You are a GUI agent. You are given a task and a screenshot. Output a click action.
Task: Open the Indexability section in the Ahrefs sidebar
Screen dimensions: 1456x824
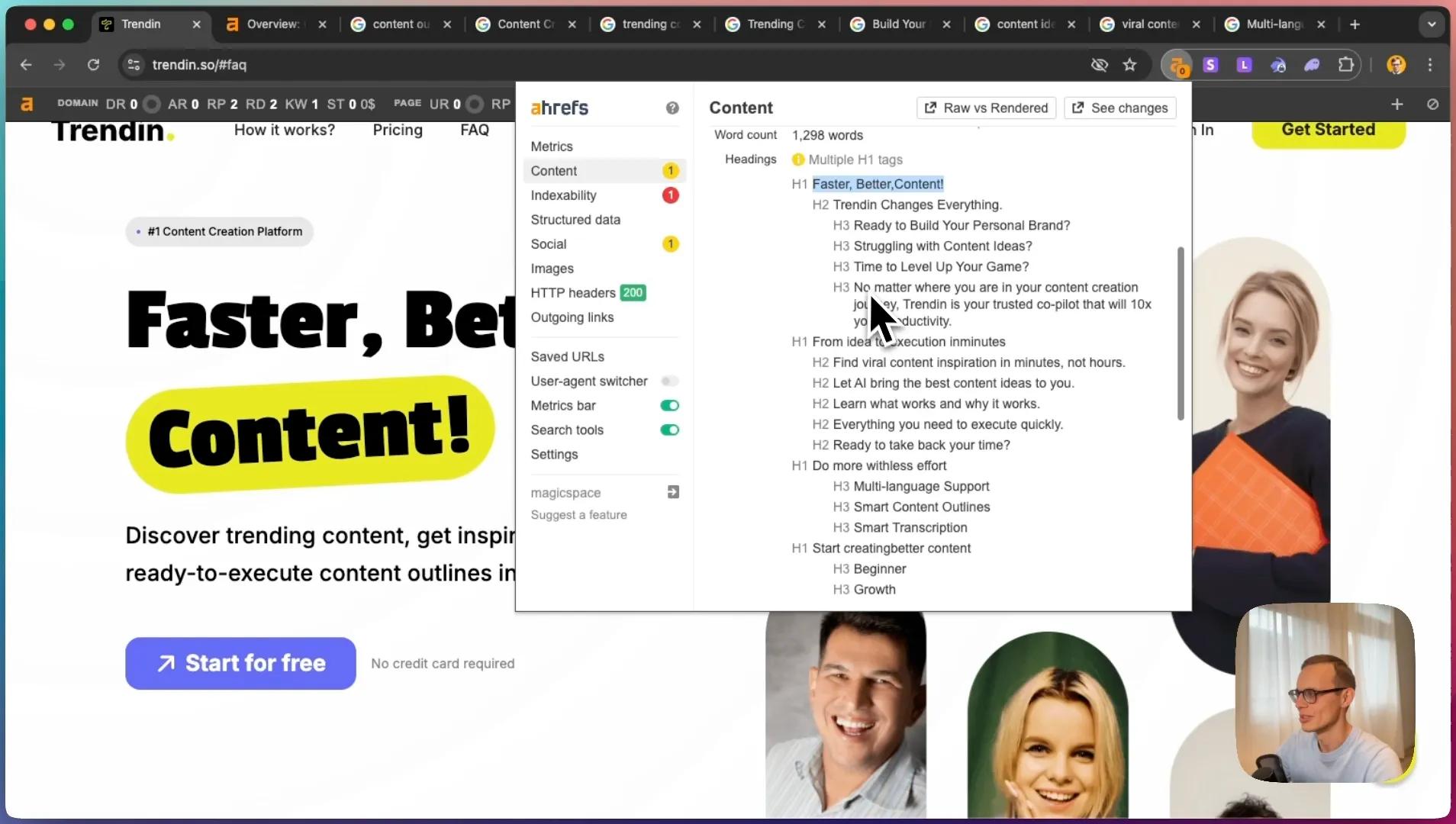(x=565, y=195)
